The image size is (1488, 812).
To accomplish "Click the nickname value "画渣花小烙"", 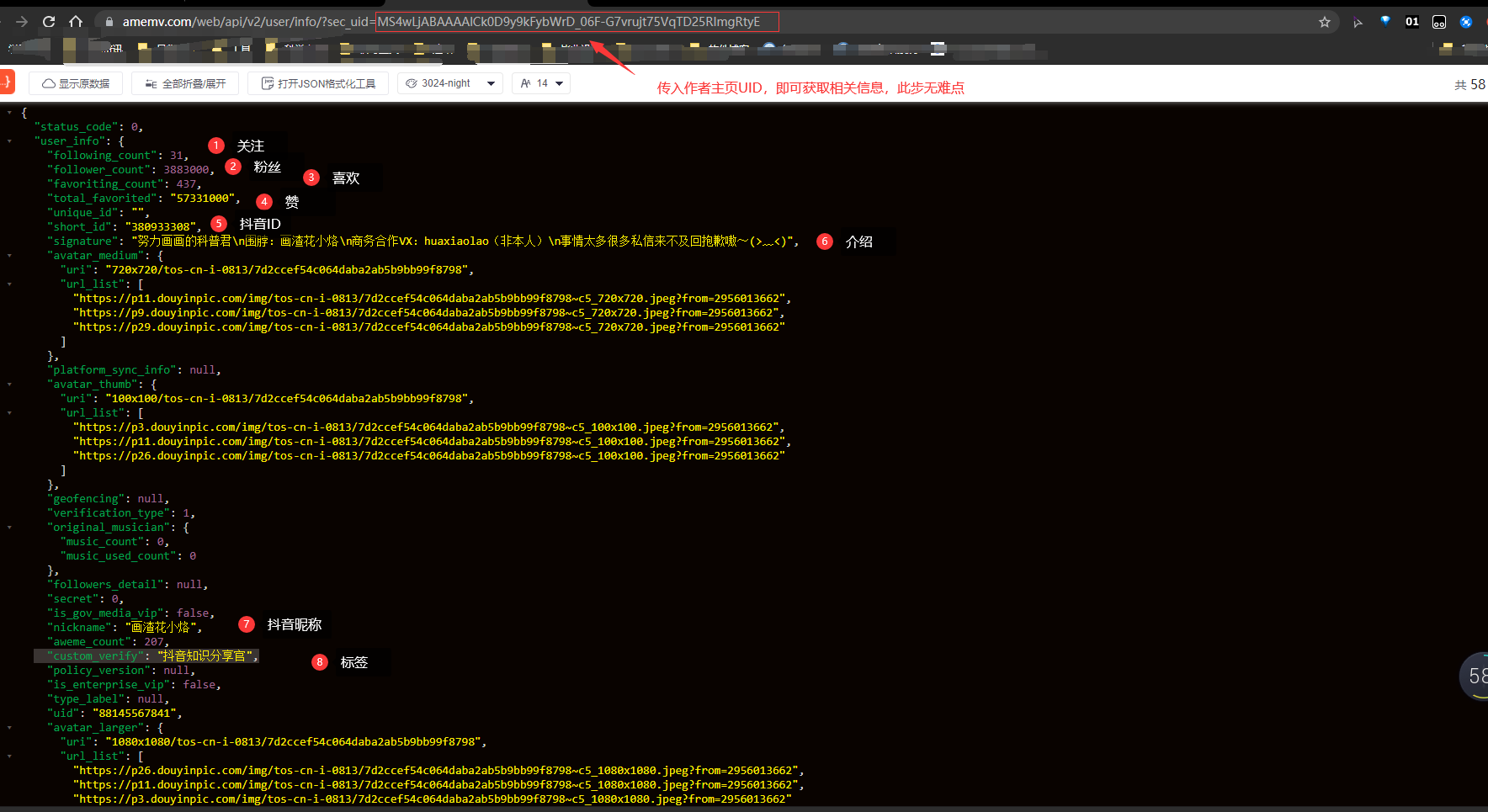I will tap(161, 627).
